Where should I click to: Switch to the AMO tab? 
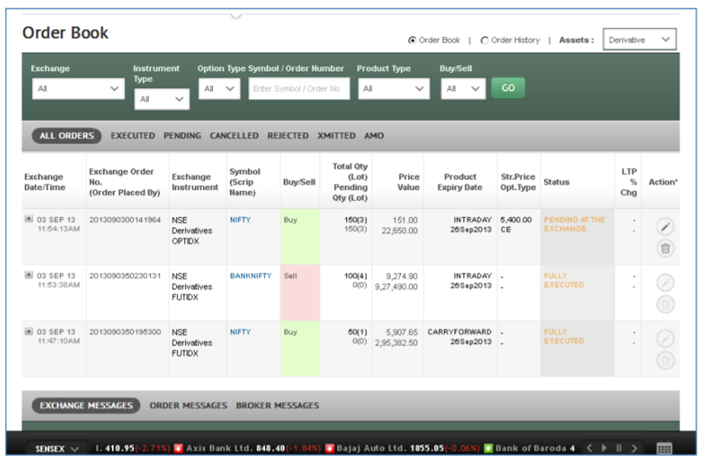point(374,136)
